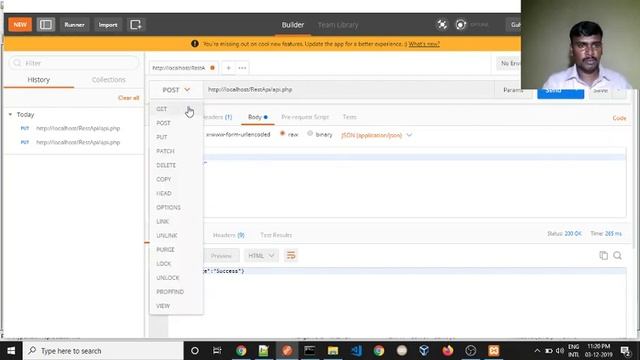Show hidden system tray icons
Viewport: 640px width, 360px height.
tap(537, 351)
